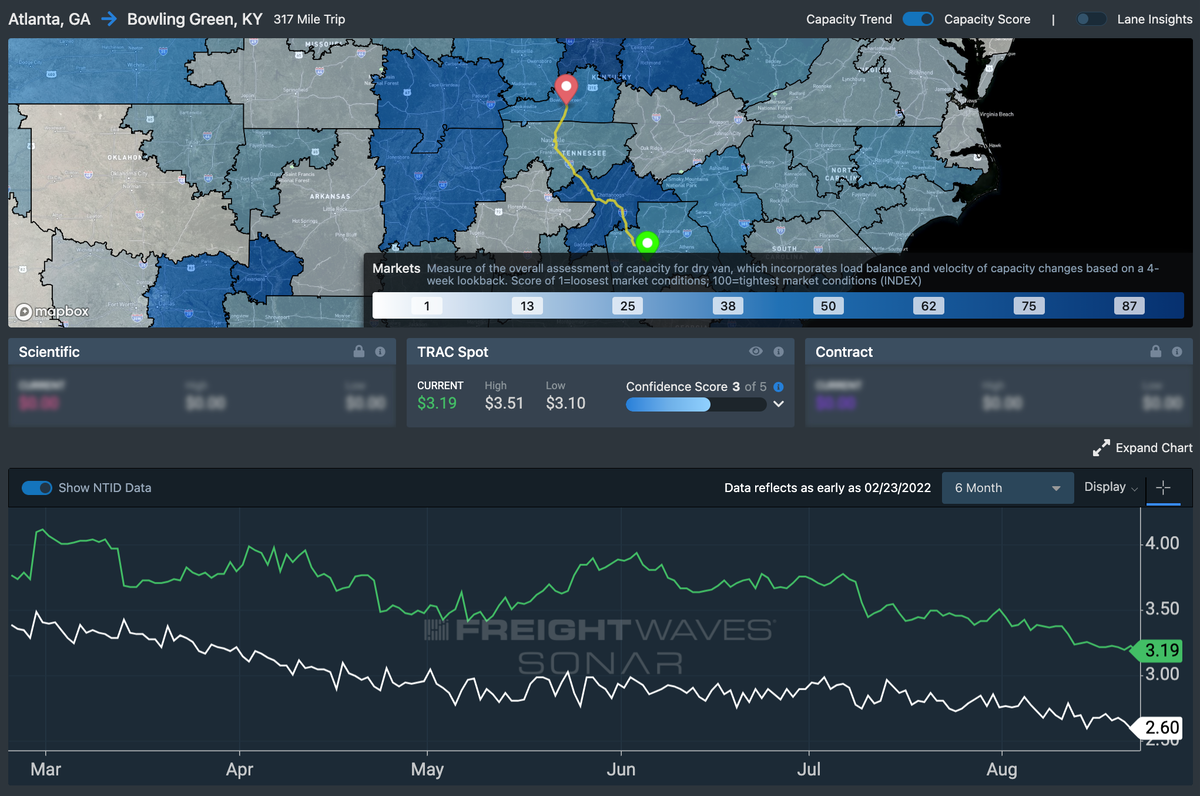1200x796 pixels.
Task: Select the legend value 87
Action: pos(1130,306)
